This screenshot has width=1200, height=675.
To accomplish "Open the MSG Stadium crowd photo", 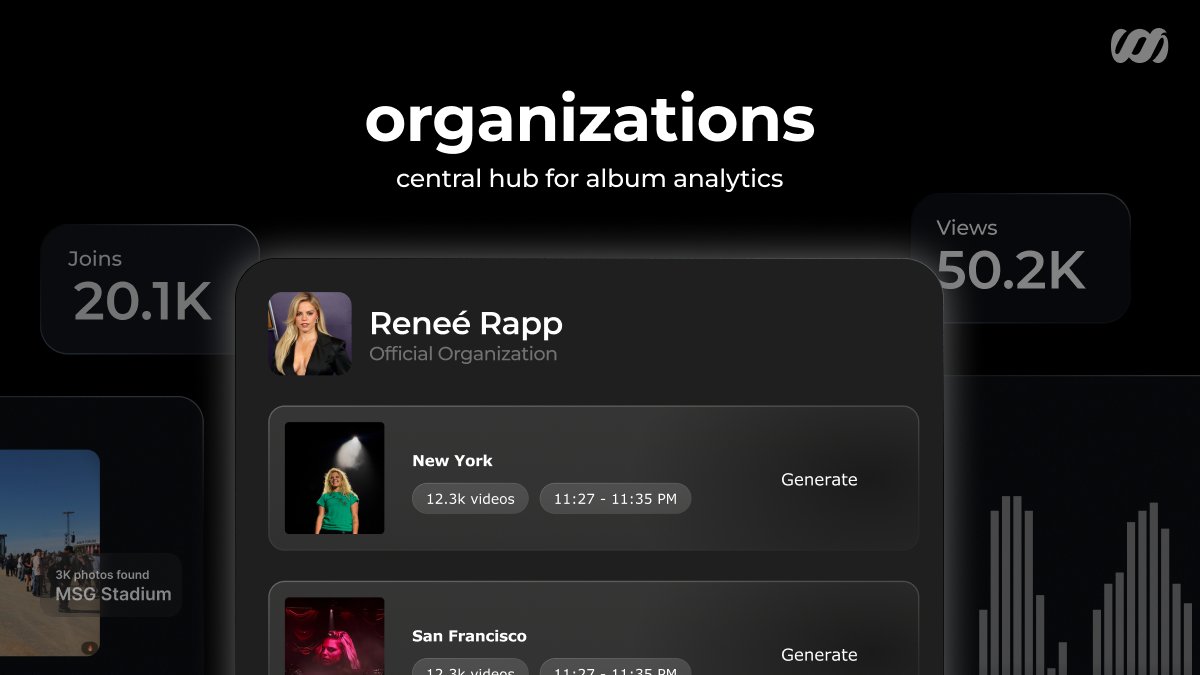I will (x=50, y=553).
